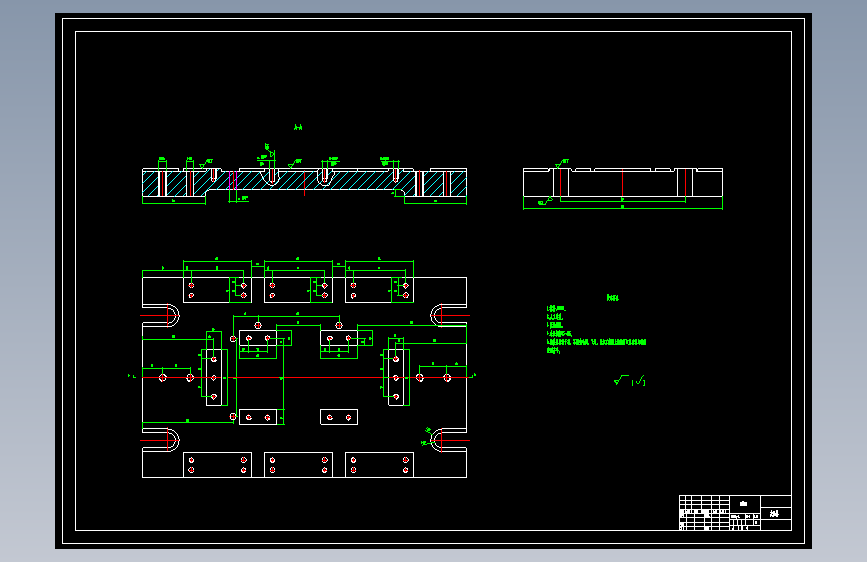Click the undimensioned small two-hole rectangle in plan view
867x562 pixels.
coord(339,417)
